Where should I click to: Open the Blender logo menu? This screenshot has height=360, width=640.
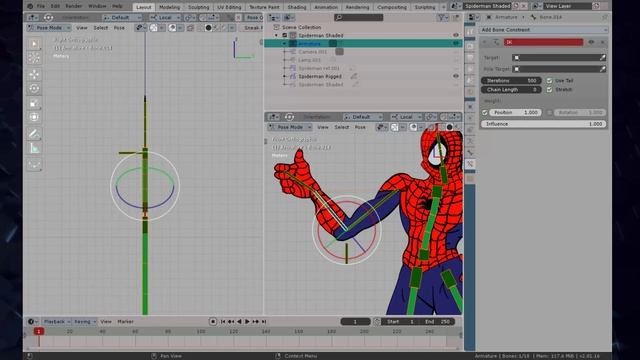pyautogui.click(x=30, y=6)
